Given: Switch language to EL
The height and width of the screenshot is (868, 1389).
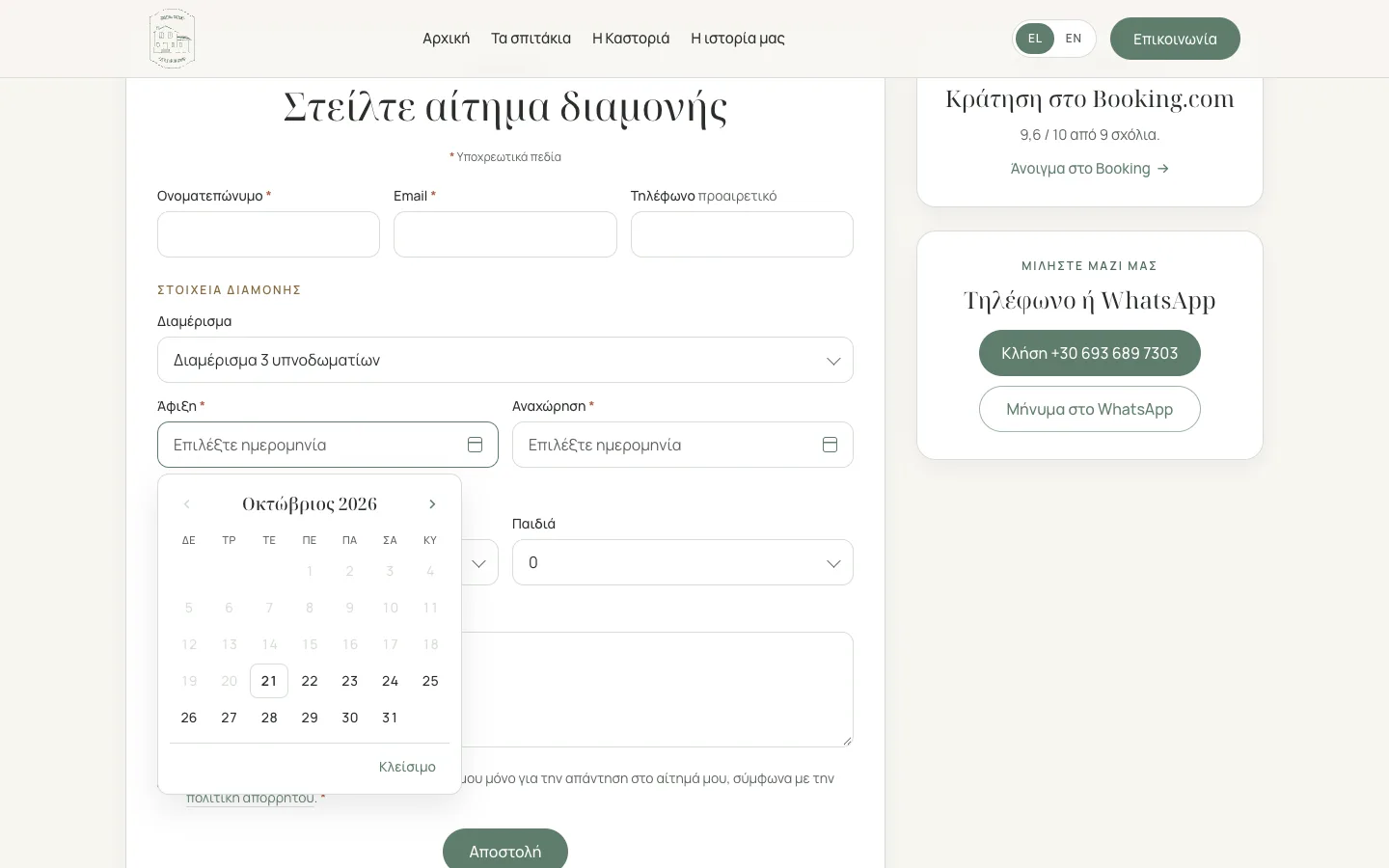Looking at the screenshot, I should pyautogui.click(x=1035, y=39).
